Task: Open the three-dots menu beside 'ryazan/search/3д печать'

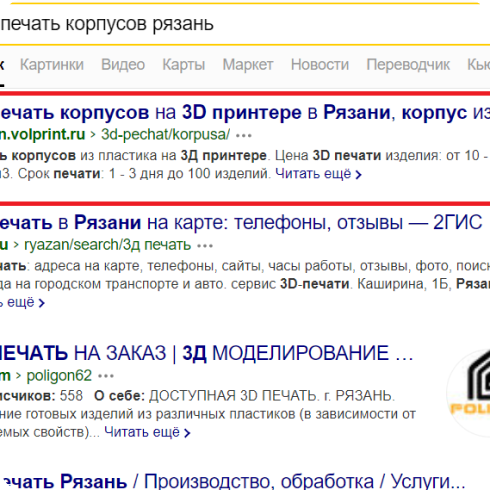Action: [x=205, y=246]
